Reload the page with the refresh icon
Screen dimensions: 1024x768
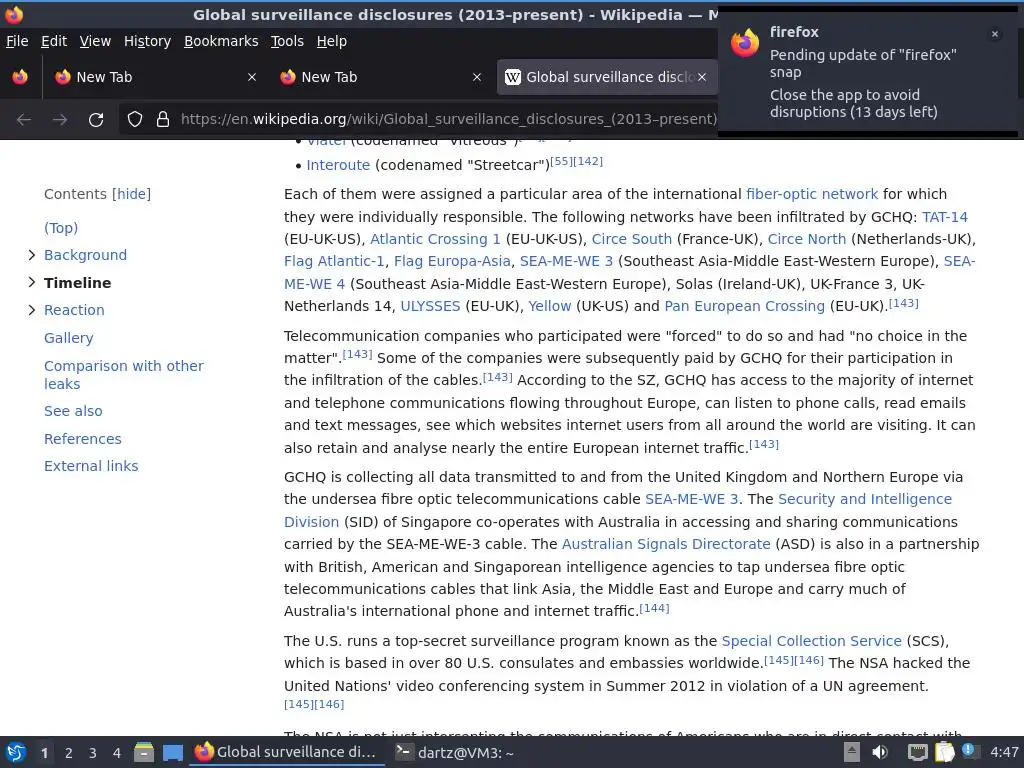(x=96, y=120)
